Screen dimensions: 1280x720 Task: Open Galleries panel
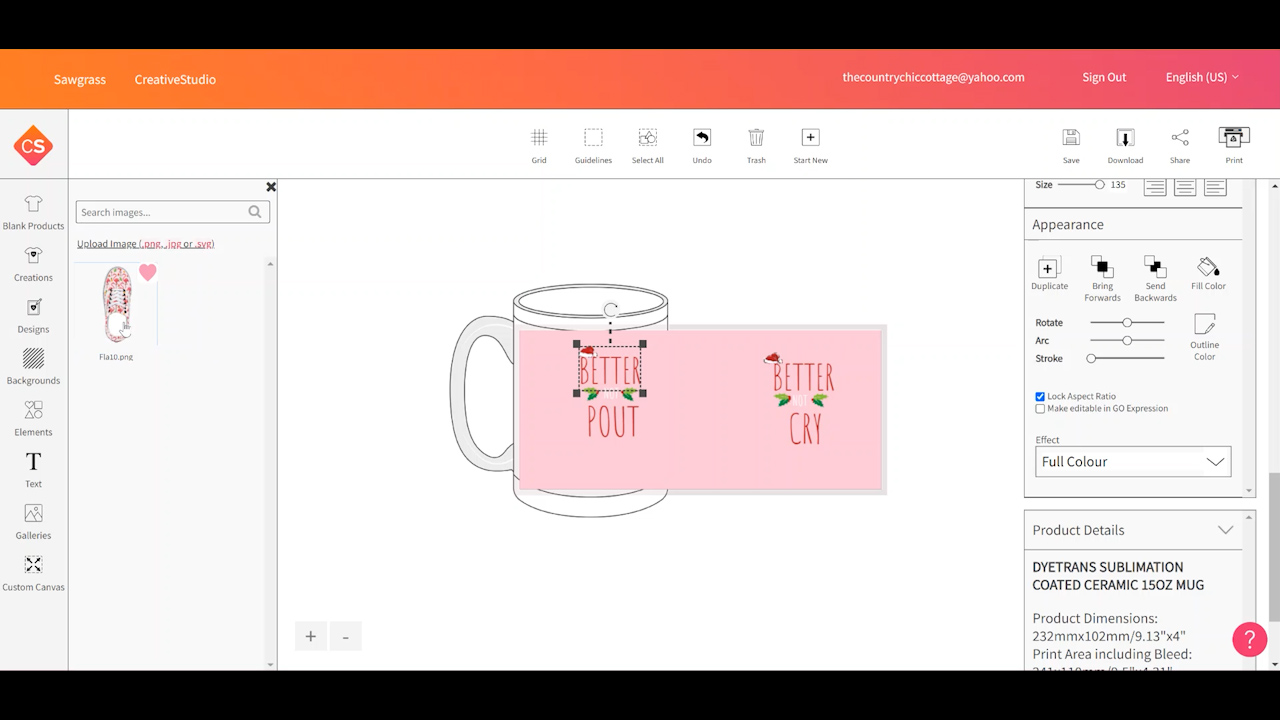coord(33,522)
